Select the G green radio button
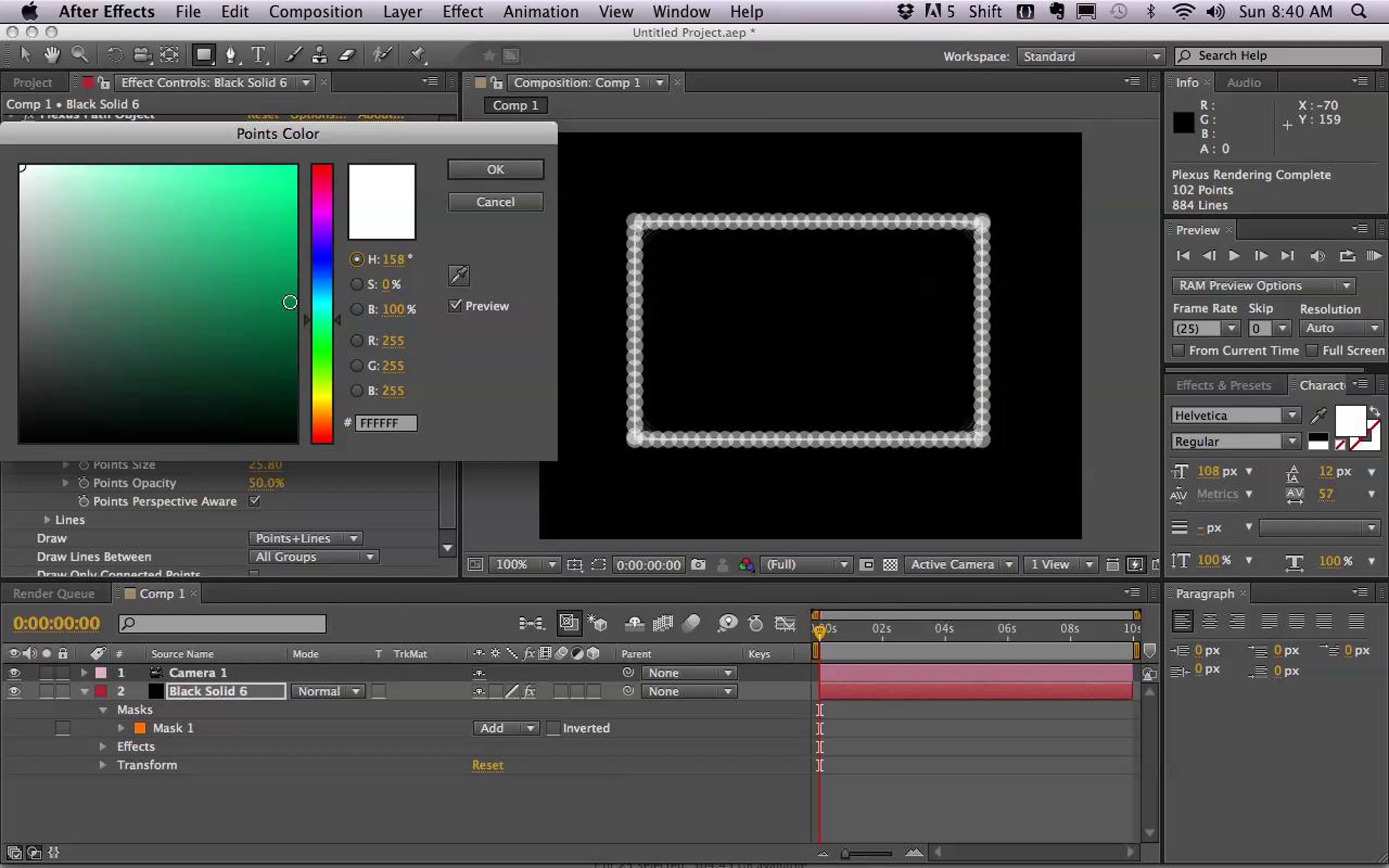 357,366
